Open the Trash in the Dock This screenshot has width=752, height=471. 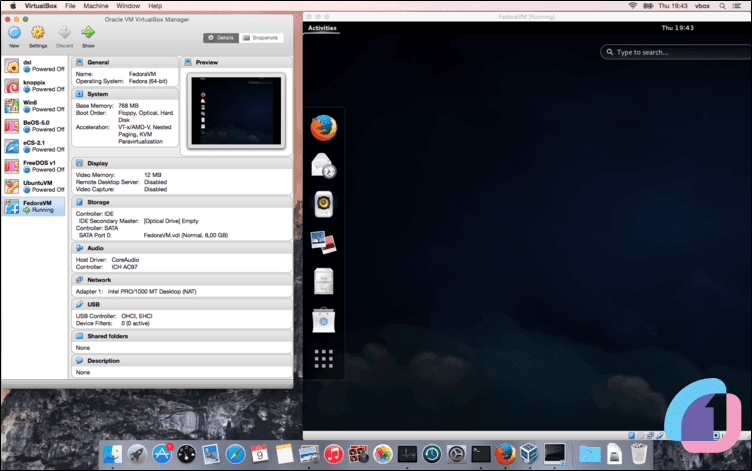point(639,454)
